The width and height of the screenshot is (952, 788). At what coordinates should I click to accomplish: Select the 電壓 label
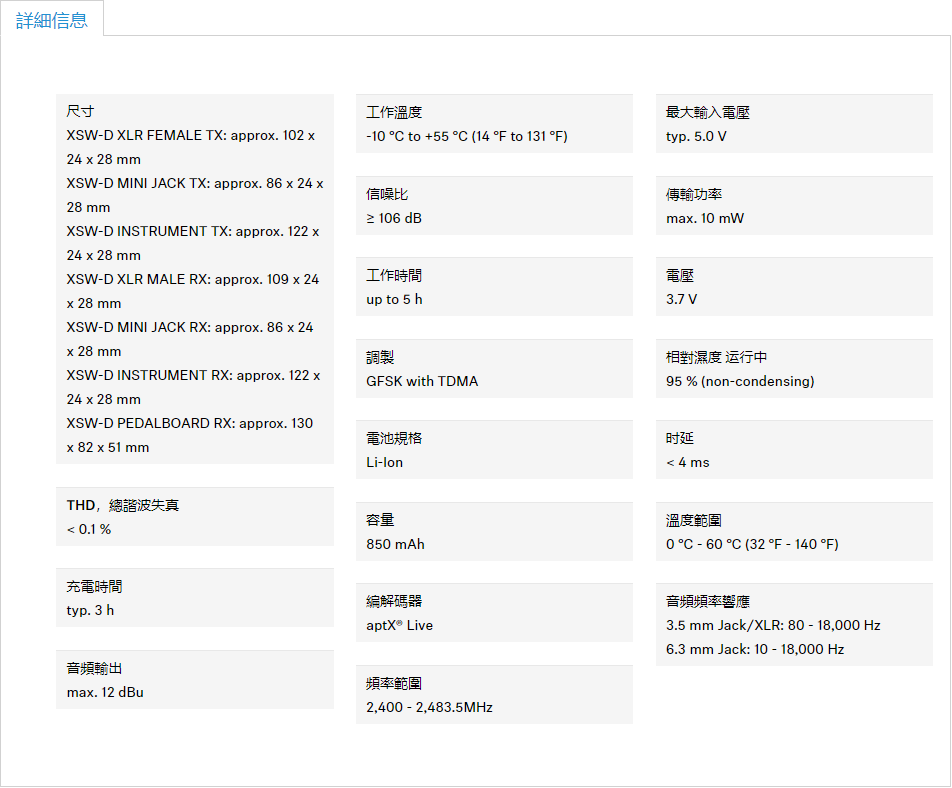tap(680, 276)
